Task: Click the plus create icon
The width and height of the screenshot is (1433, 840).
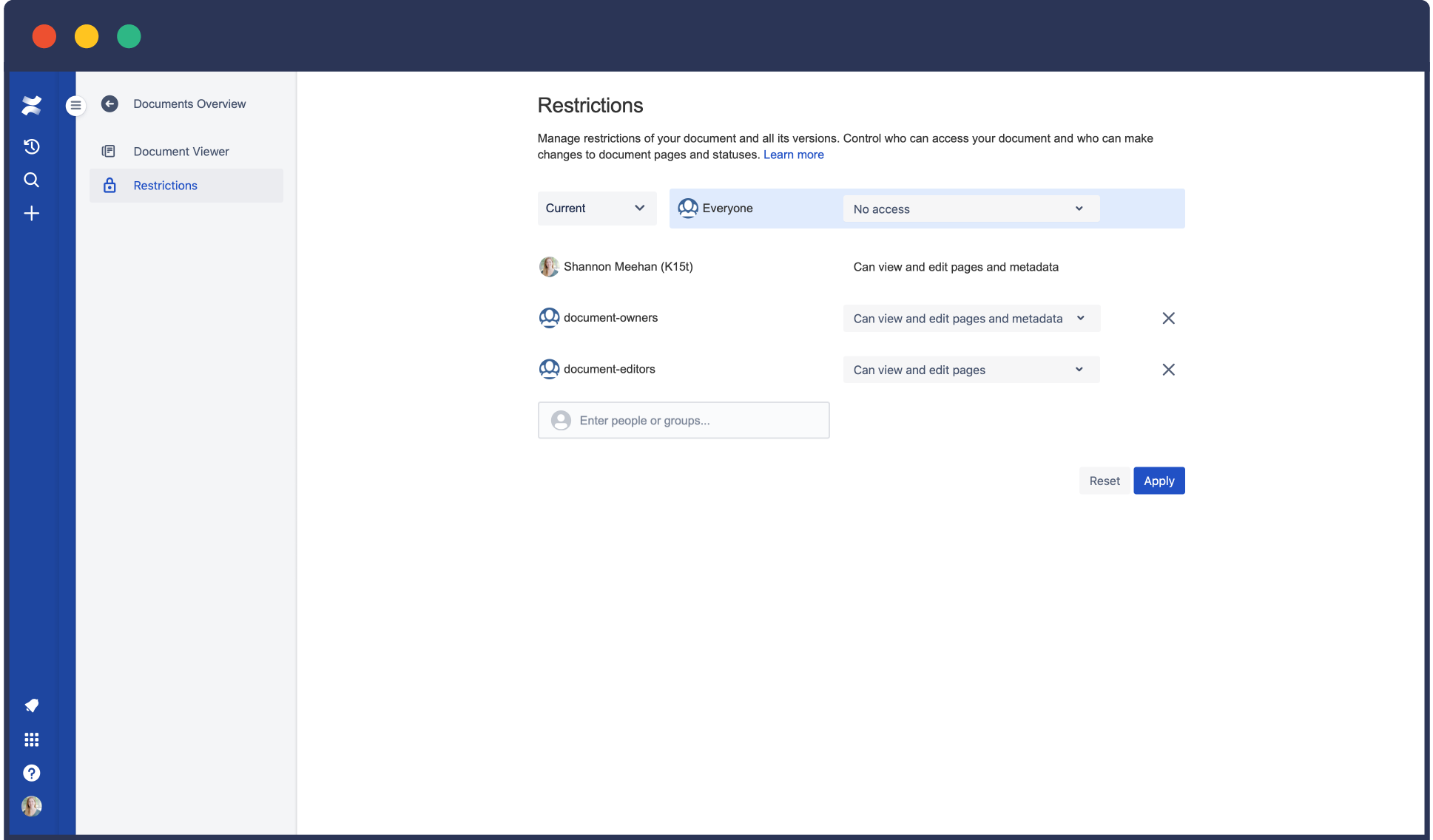Action: tap(31, 214)
